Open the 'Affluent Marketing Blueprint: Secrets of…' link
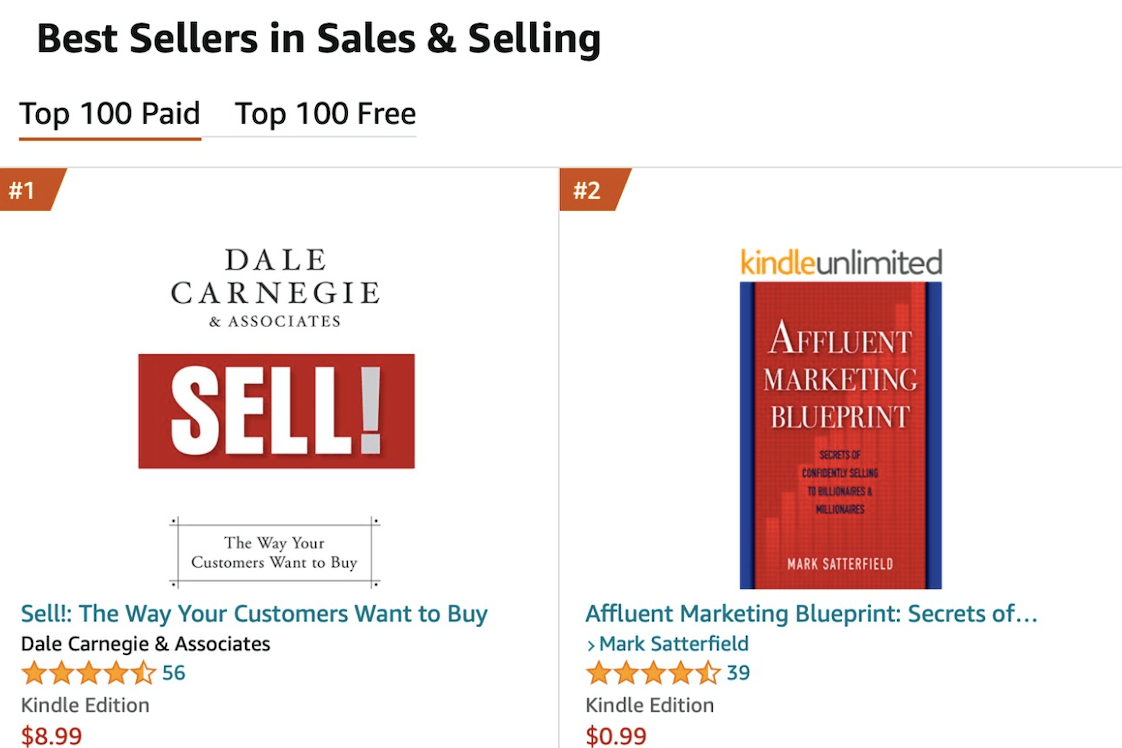 point(811,613)
